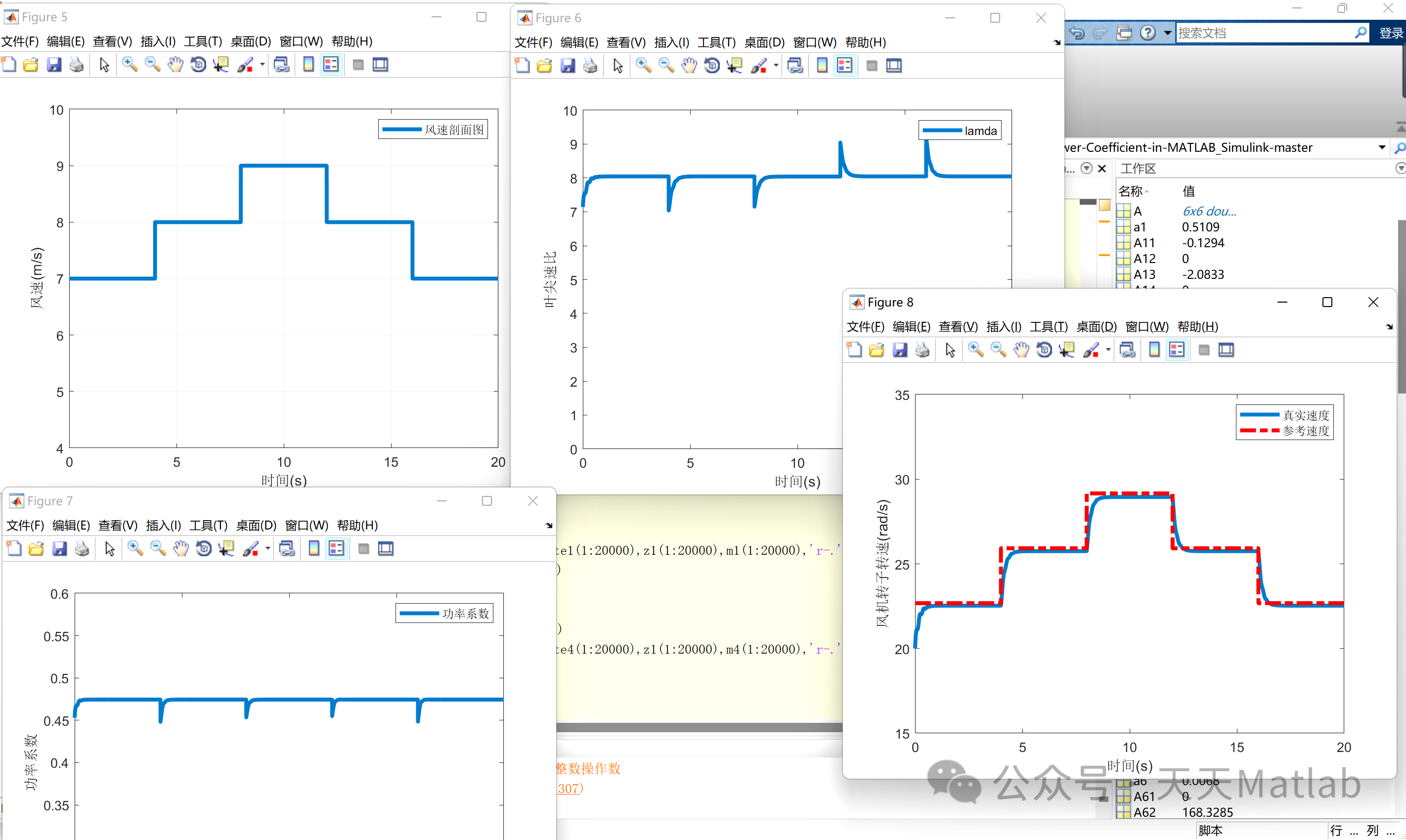Image resolution: width=1406 pixels, height=840 pixels.
Task: Dock Figure 7 using arrow icon
Action: click(548, 525)
